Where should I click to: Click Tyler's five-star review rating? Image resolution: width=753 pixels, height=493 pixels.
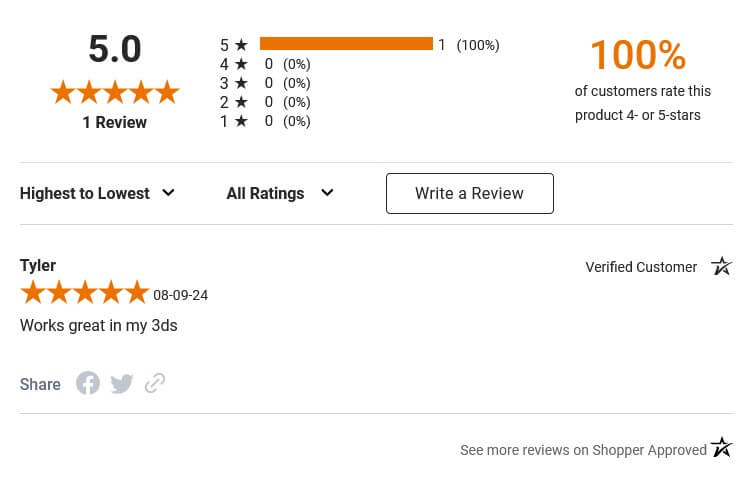[84, 293]
